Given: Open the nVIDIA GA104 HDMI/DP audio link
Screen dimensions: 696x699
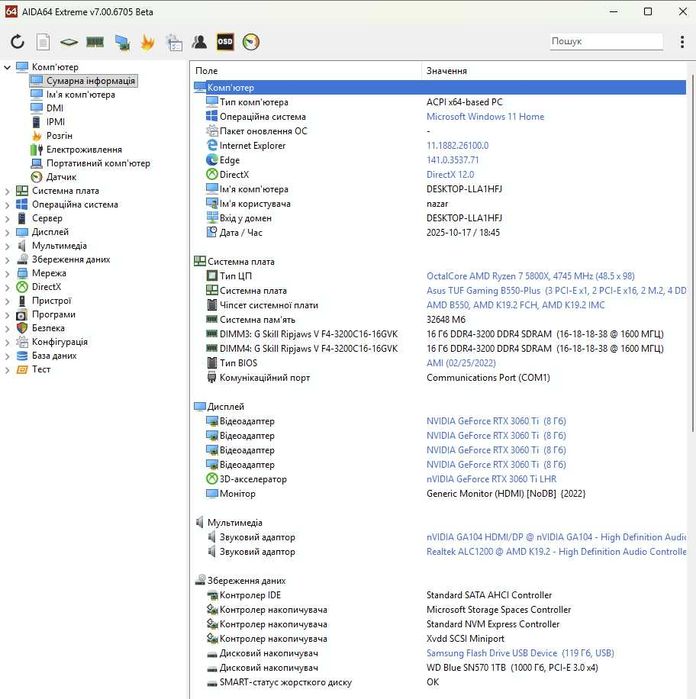Looking at the screenshot, I should (556, 537).
